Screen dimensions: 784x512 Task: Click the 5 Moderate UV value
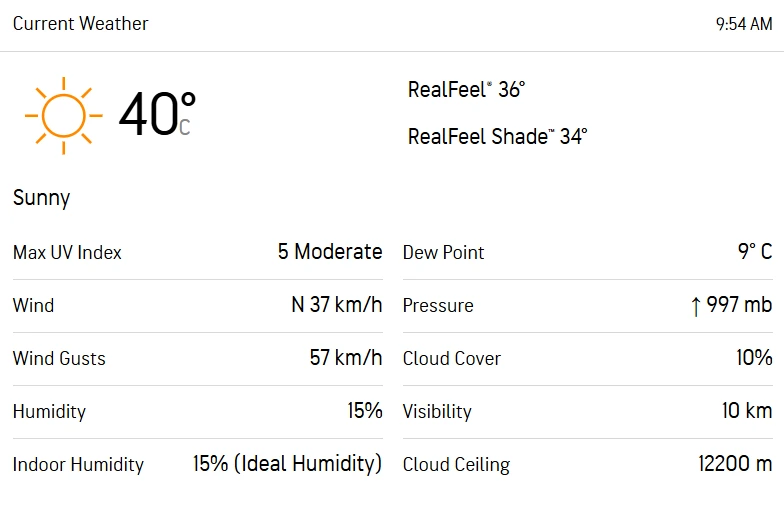coord(330,252)
